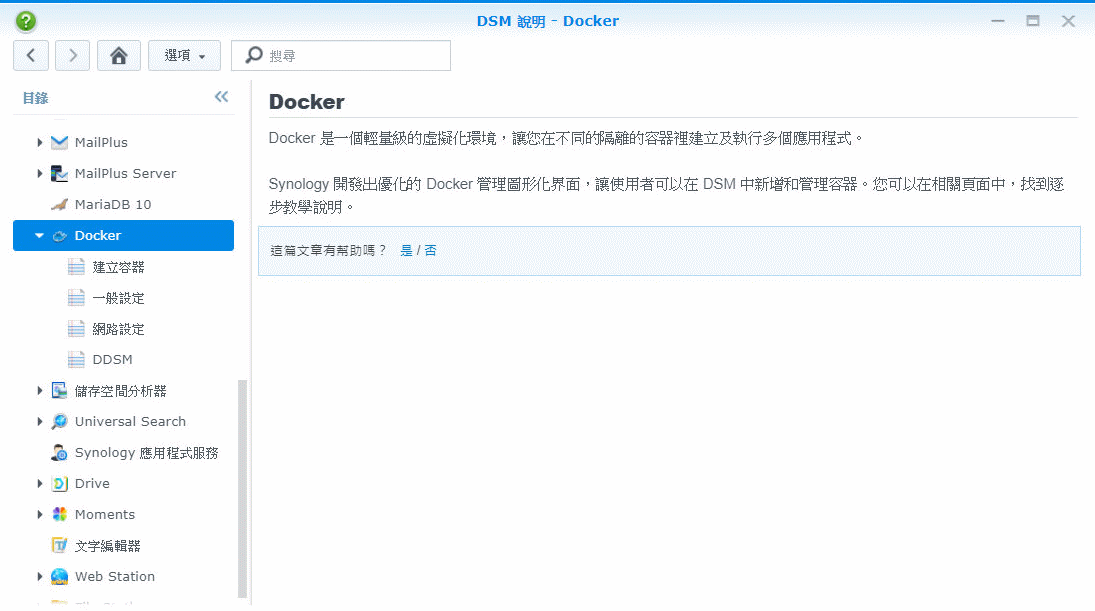Expand the MailPlus Server tree node
Screen dimensions: 1095x611
(x=40, y=173)
